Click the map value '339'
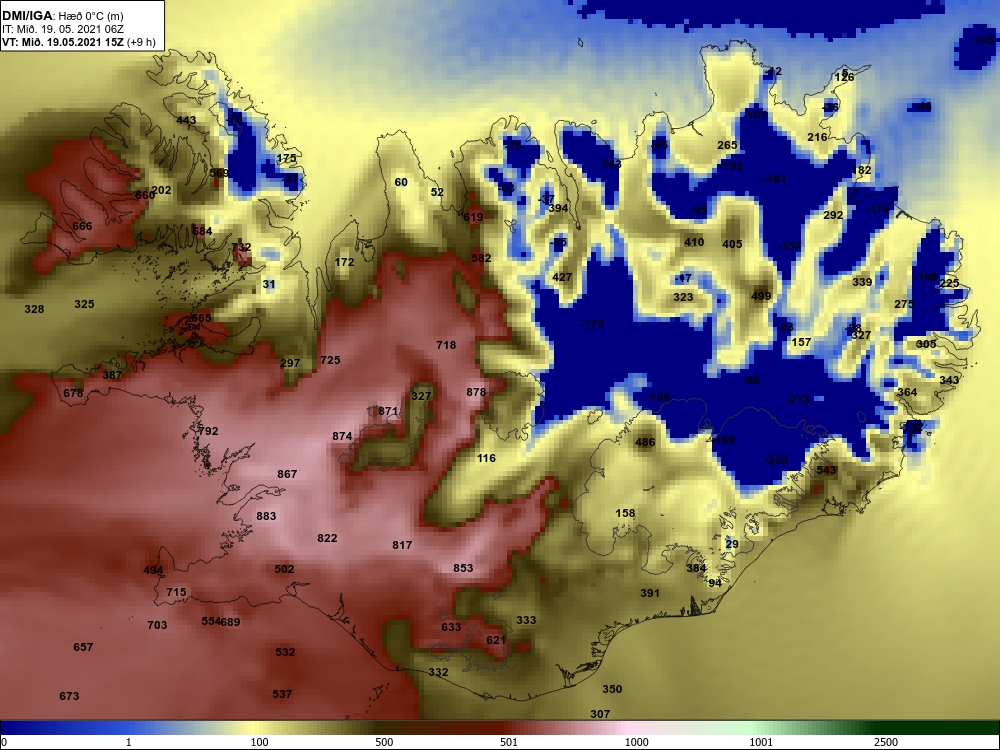 pos(862,282)
